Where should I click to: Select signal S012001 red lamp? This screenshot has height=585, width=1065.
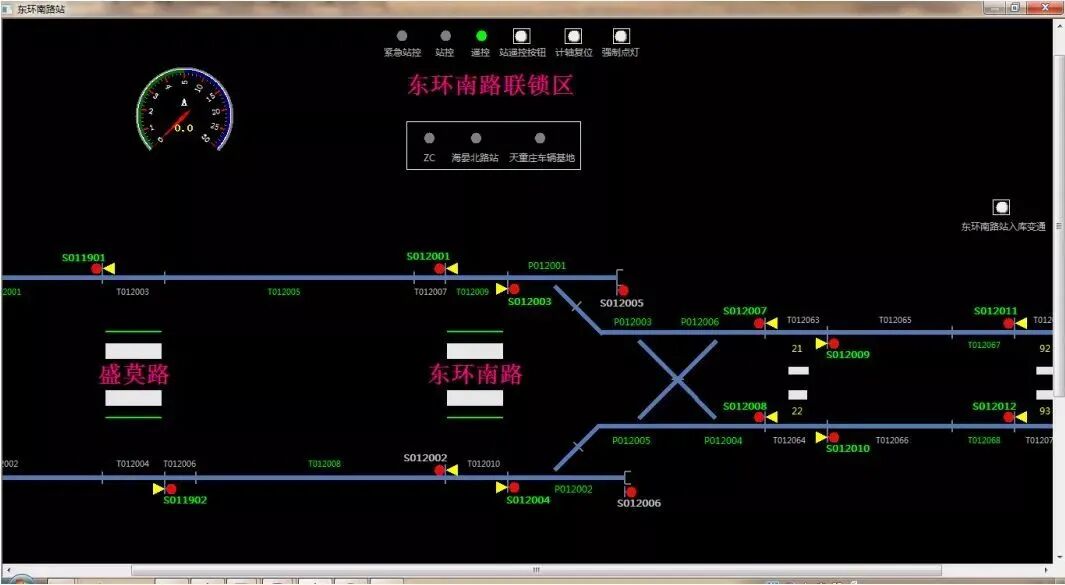click(439, 269)
